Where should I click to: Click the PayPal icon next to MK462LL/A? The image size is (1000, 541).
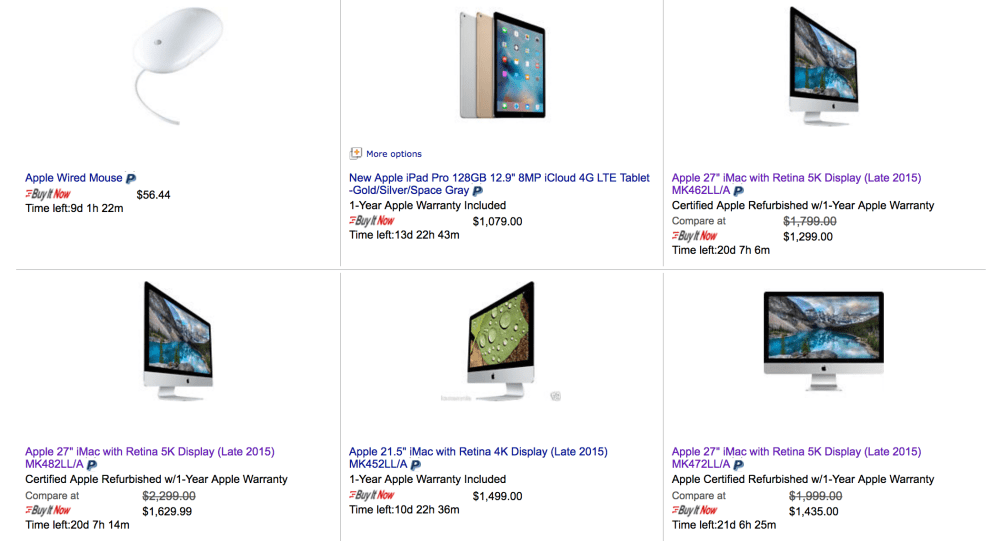[x=738, y=191]
